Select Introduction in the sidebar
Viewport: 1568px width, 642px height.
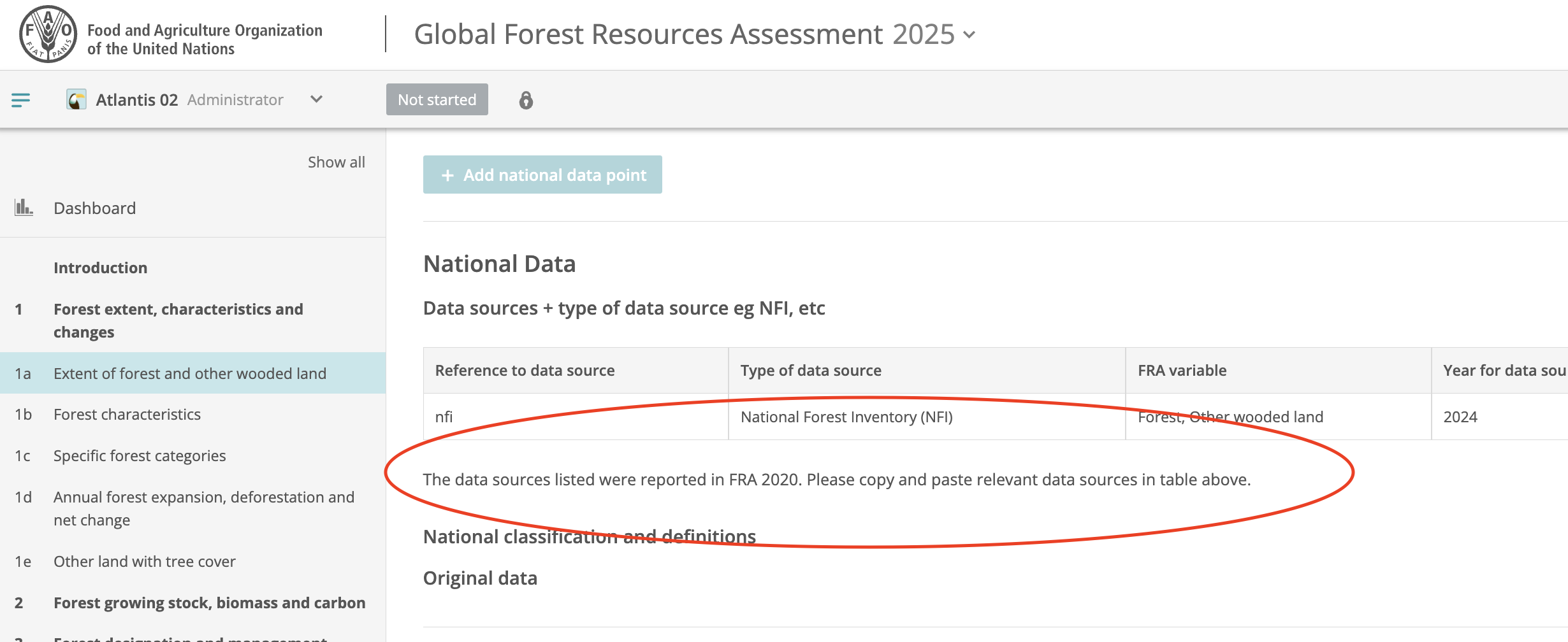101,267
